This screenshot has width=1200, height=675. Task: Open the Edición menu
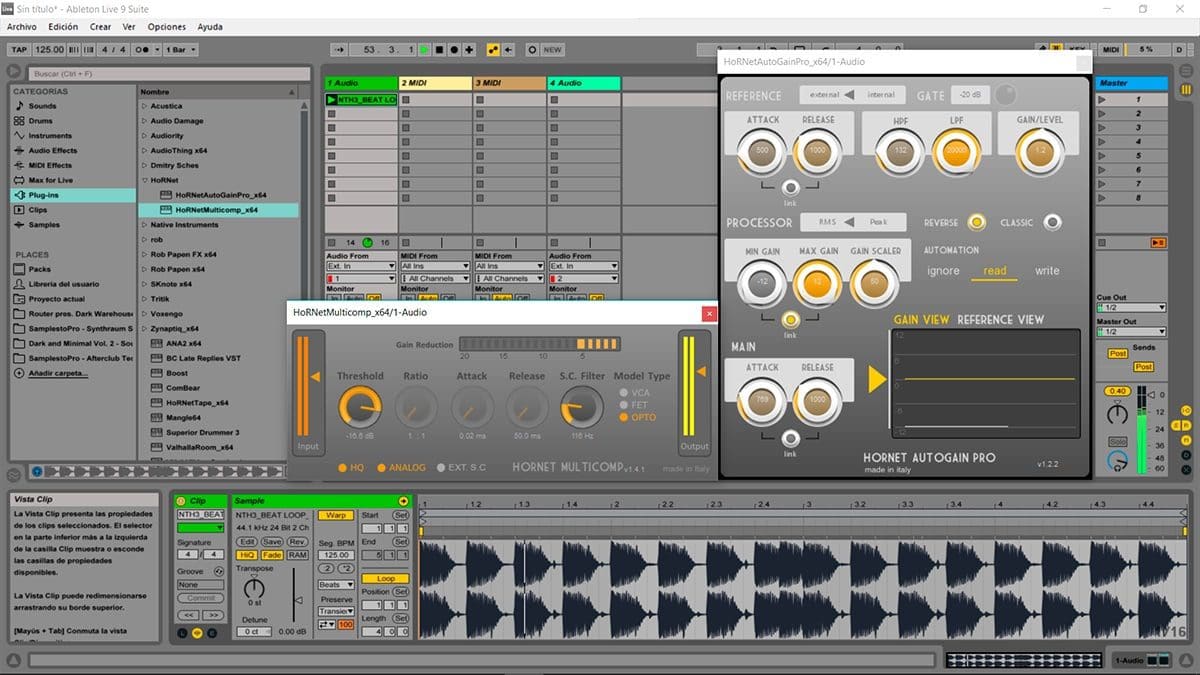tap(63, 27)
